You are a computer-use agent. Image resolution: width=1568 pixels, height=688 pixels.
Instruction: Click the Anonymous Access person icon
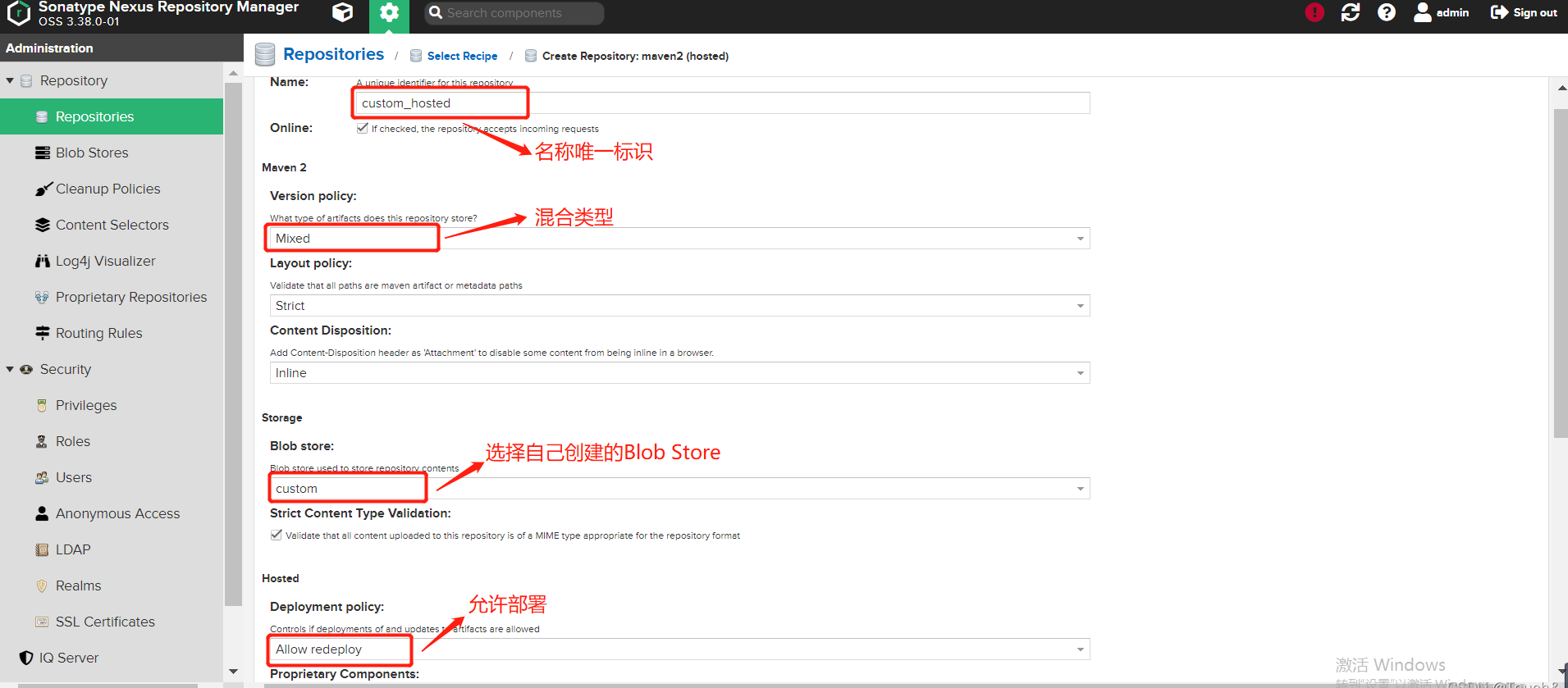tap(42, 513)
